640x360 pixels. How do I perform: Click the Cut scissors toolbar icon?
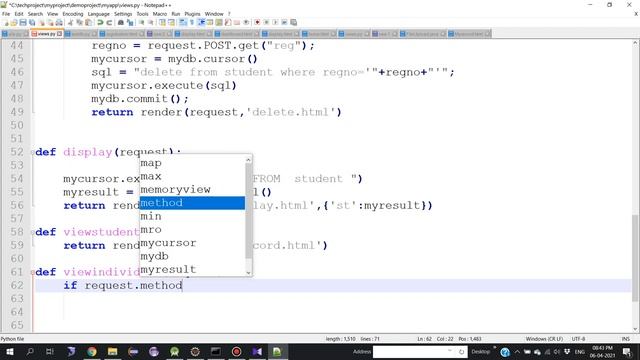pos(70,22)
